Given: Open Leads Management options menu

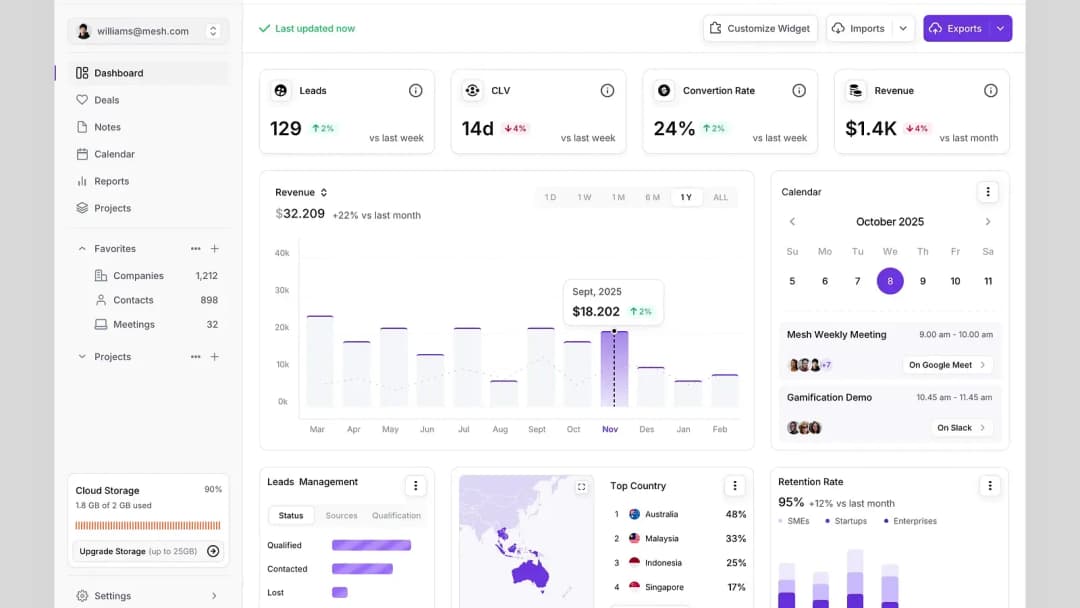Looking at the screenshot, I should pyautogui.click(x=415, y=485).
